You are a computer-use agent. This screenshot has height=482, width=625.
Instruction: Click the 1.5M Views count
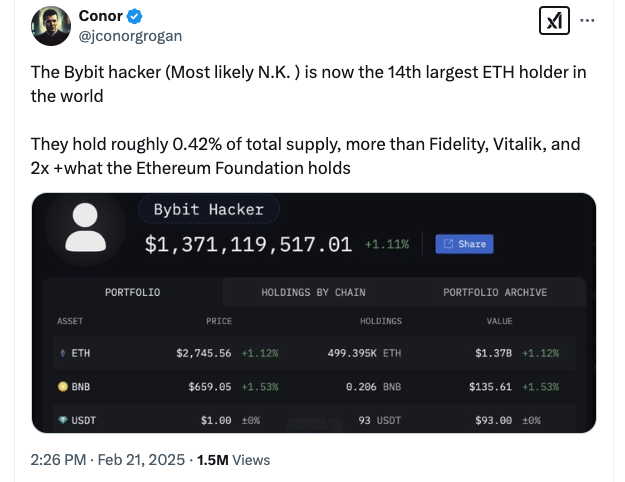(234, 460)
